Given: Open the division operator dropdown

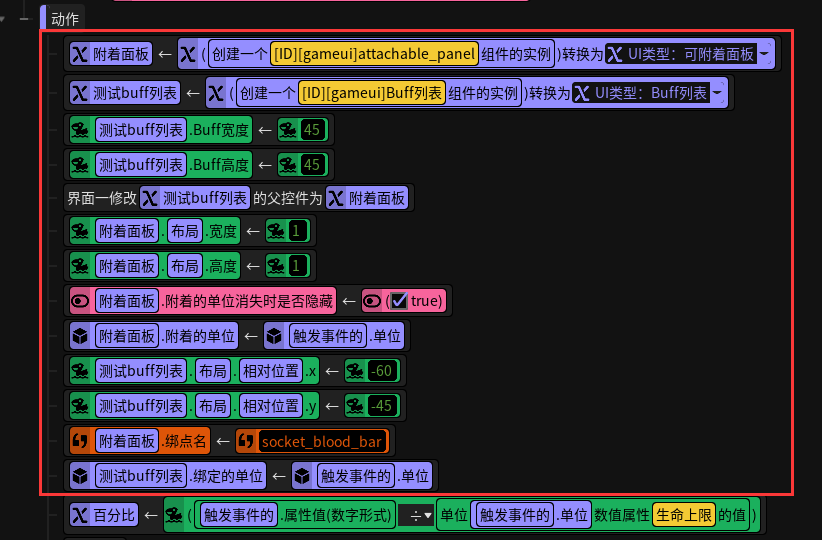Looking at the screenshot, I should (416, 516).
